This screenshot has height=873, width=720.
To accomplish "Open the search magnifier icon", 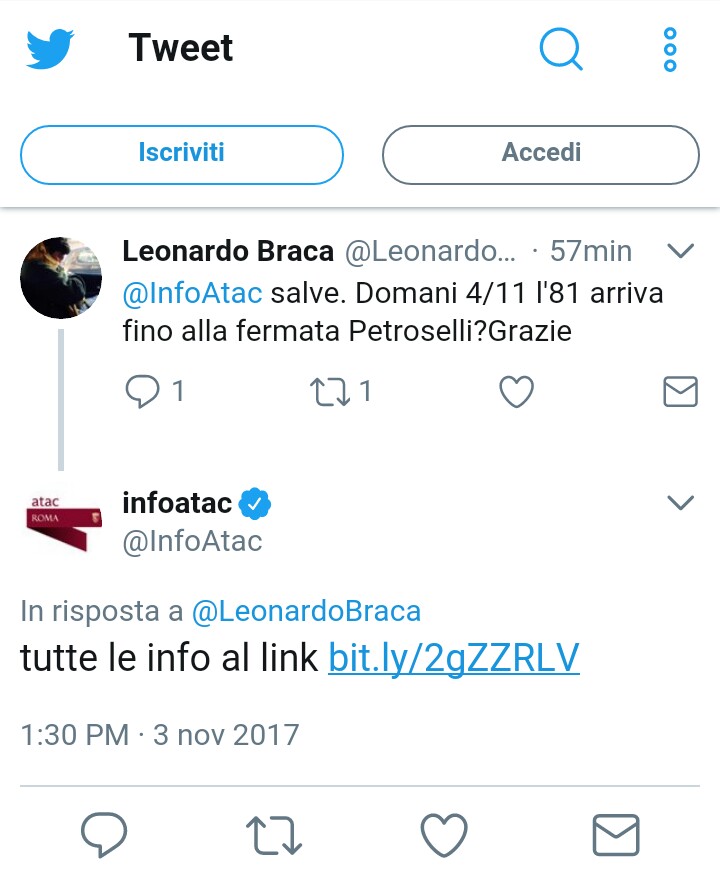I will pos(561,48).
